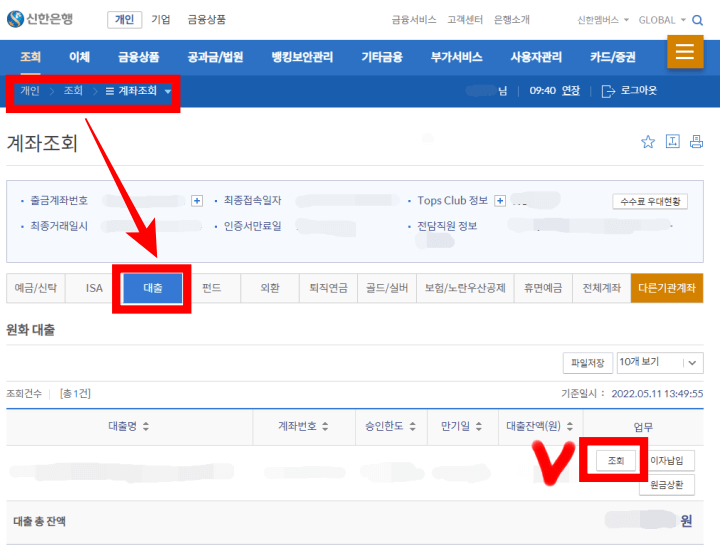The width and height of the screenshot is (720, 556).
Task: Switch to the 골드/실버 tab
Action: click(x=387, y=288)
